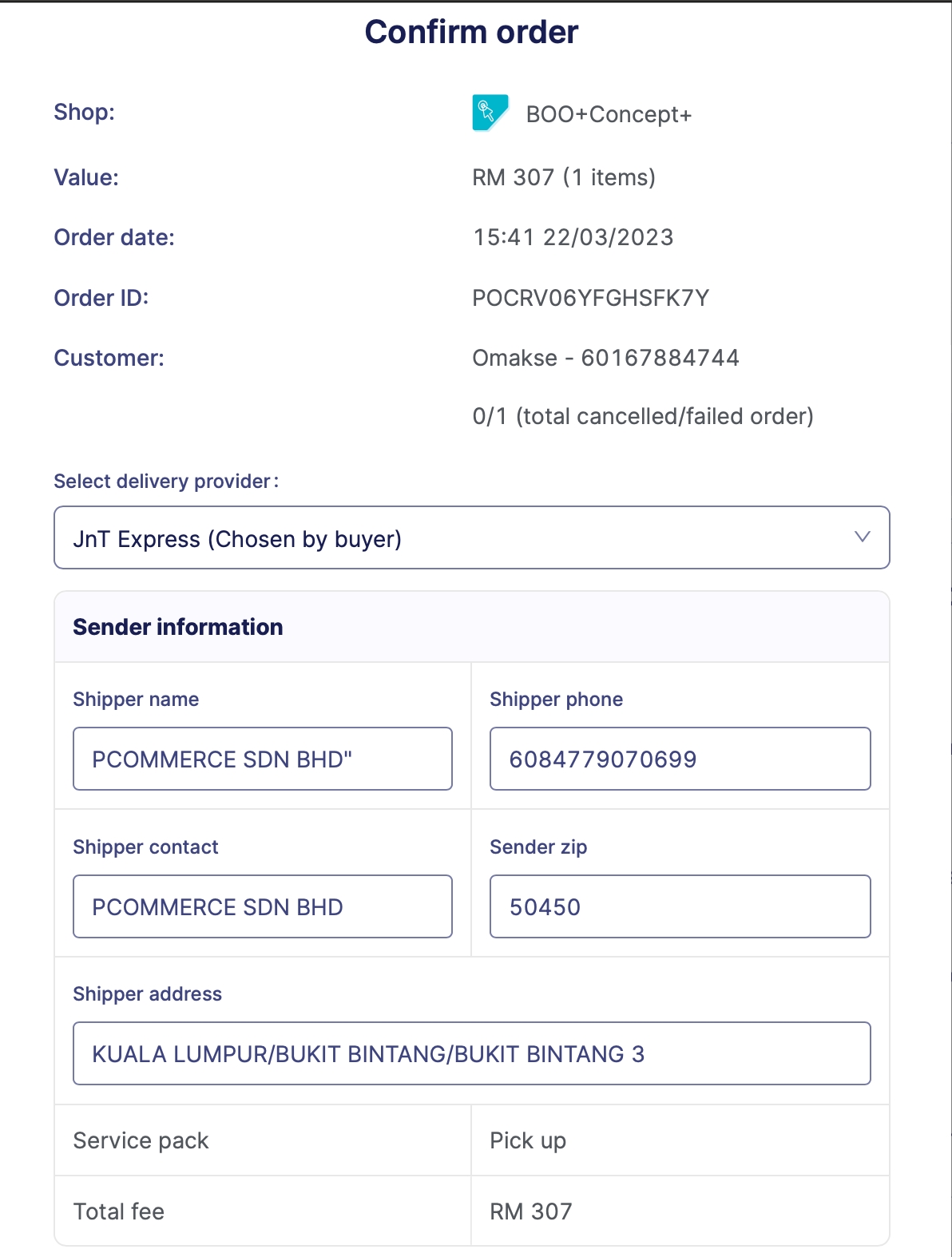Click the Sender zip field showing 50450
This screenshot has width=952, height=1257.
tap(680, 906)
